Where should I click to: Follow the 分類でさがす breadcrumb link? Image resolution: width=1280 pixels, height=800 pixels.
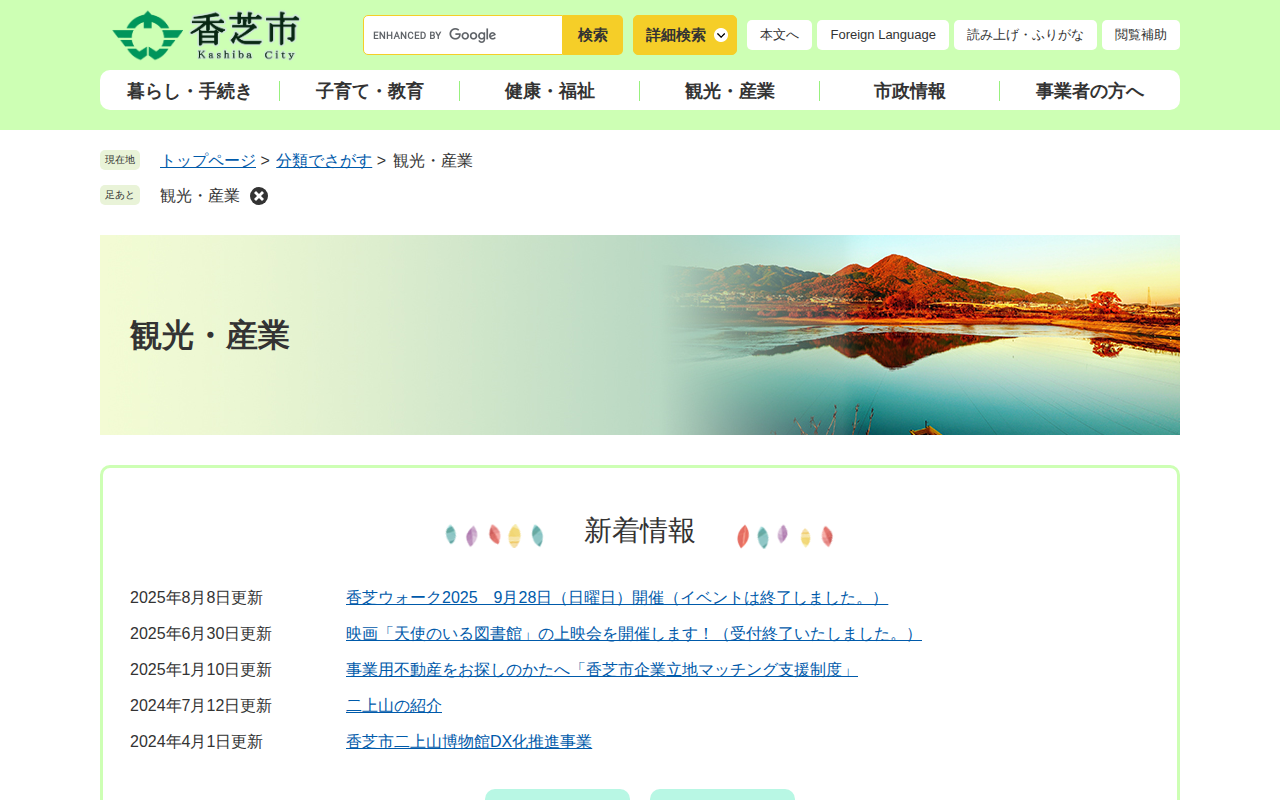tap(324, 161)
